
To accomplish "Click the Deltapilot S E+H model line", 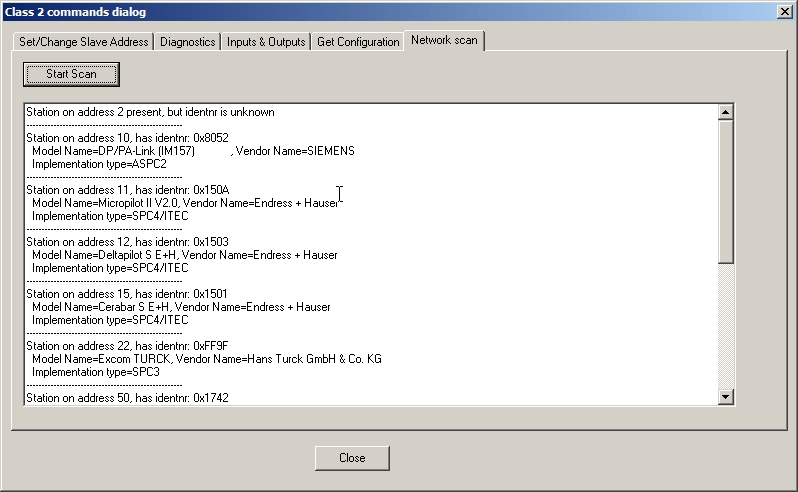I will 184,255.
